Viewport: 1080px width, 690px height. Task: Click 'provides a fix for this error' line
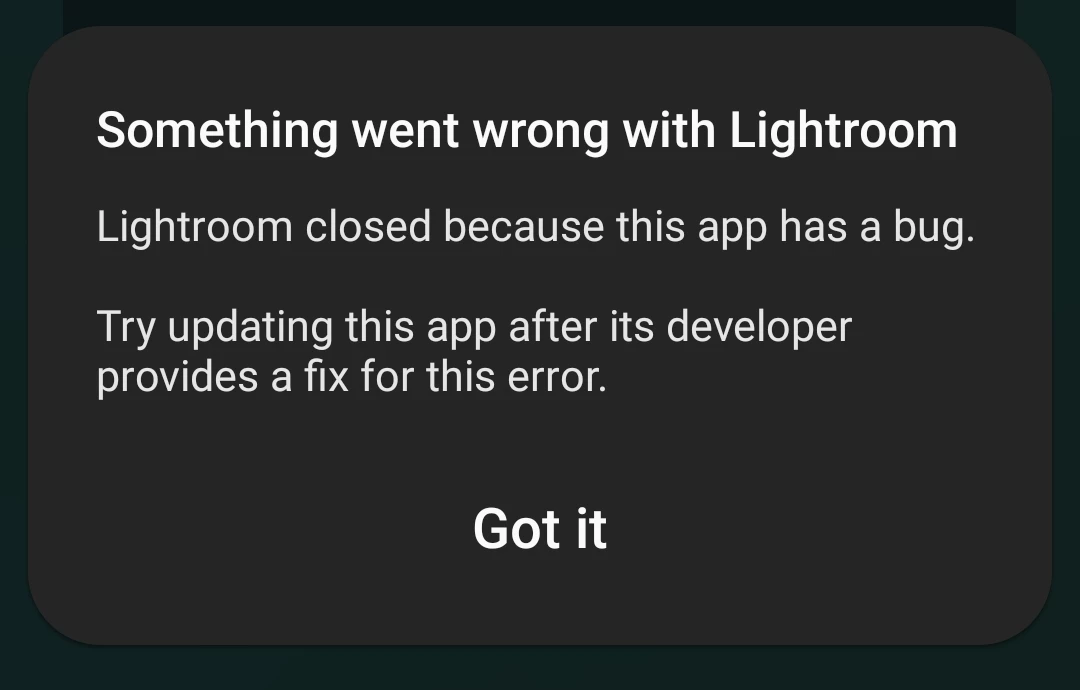click(x=352, y=377)
